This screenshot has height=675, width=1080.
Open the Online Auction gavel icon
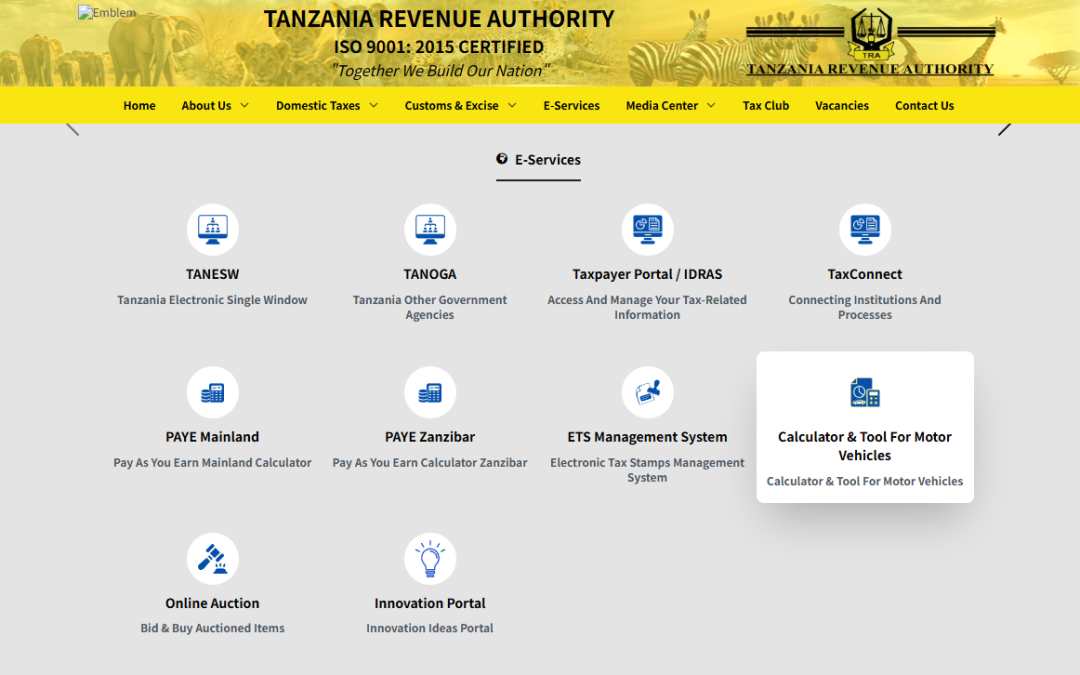pos(212,559)
